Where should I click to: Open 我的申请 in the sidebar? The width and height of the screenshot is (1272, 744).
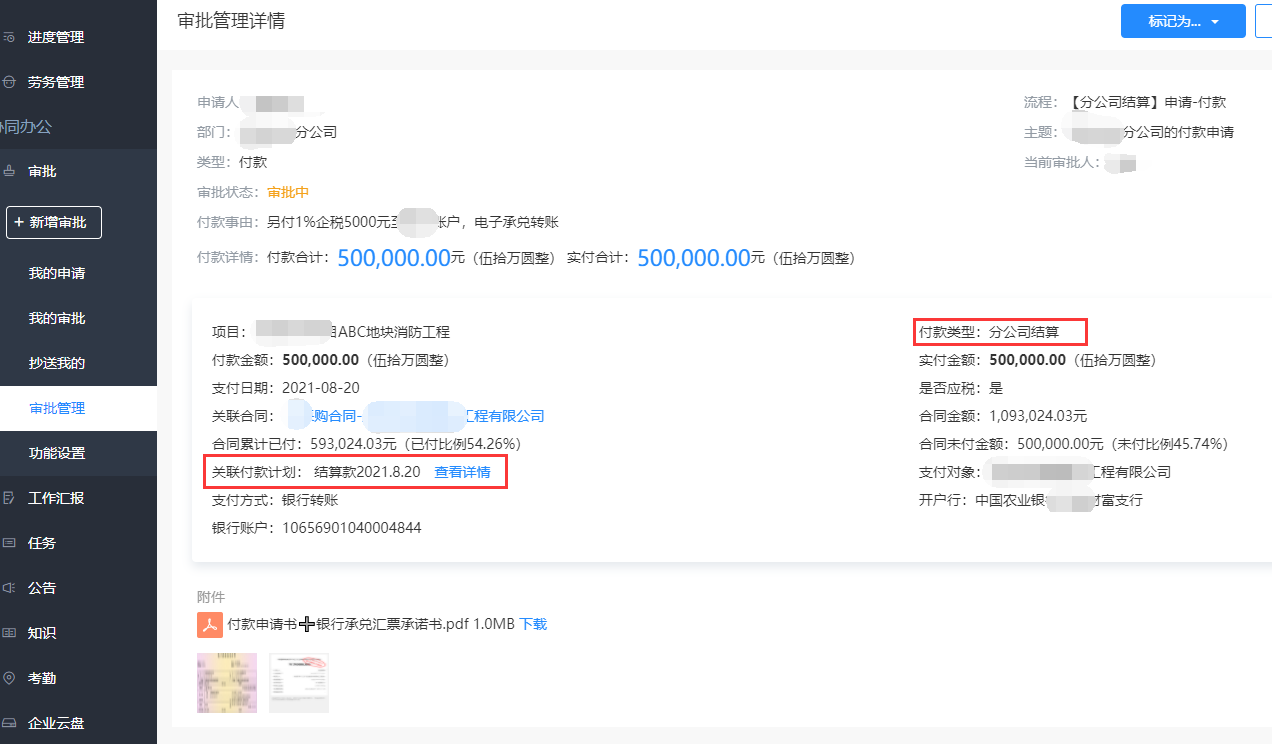[57, 274]
